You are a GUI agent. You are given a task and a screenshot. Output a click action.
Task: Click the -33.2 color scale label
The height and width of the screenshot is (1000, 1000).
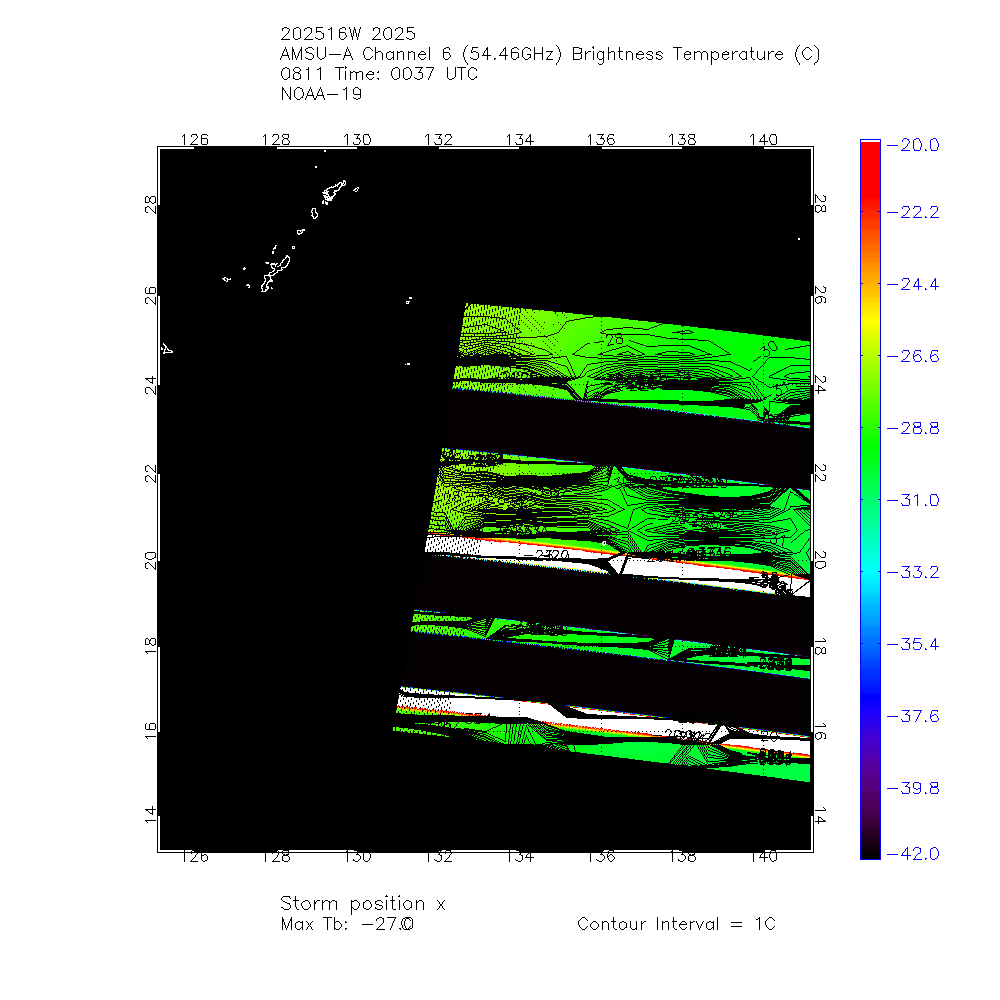[913, 573]
